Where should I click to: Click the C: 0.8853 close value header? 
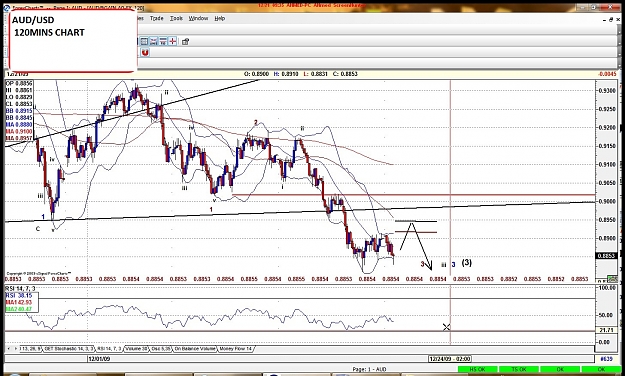345,74
